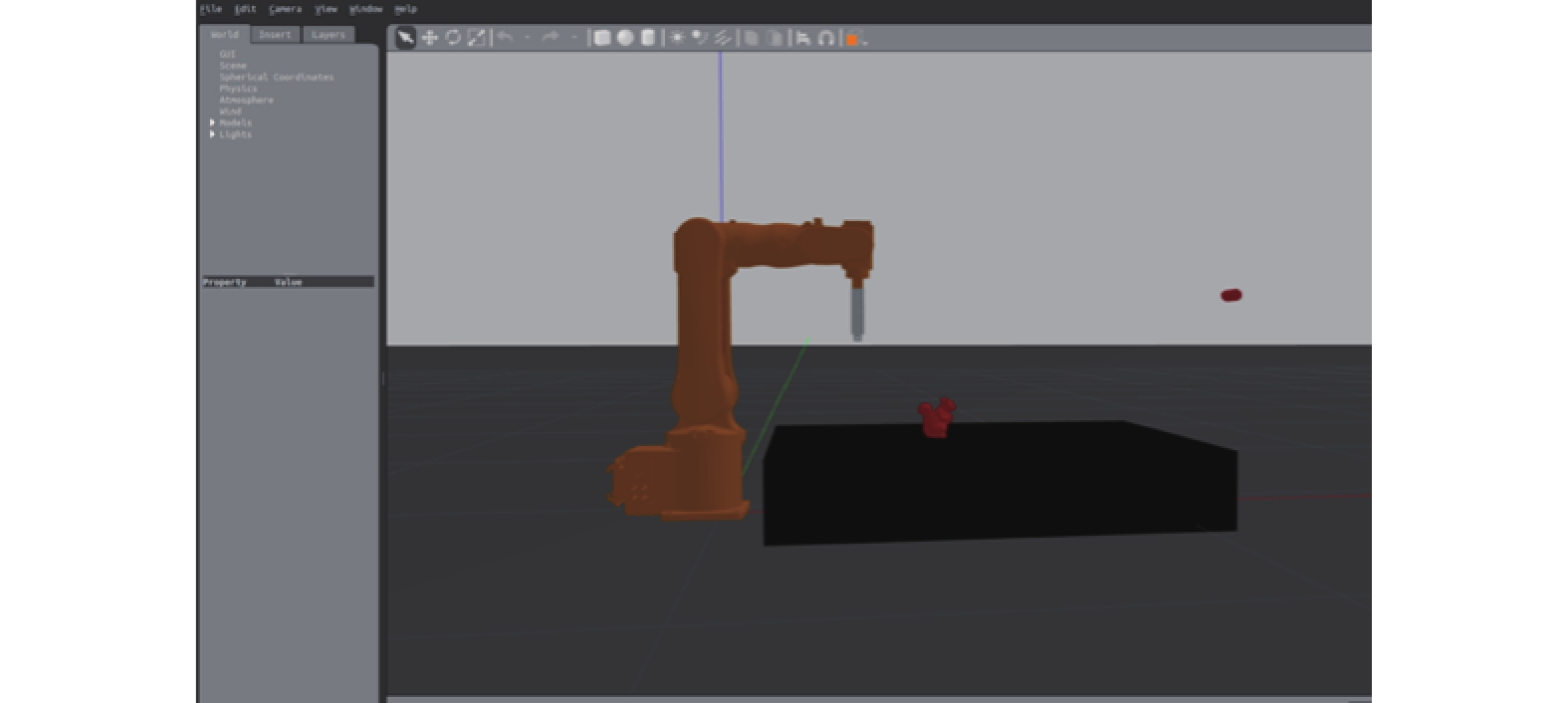
Task: Activate the Rotate mode tool
Action: click(x=453, y=38)
